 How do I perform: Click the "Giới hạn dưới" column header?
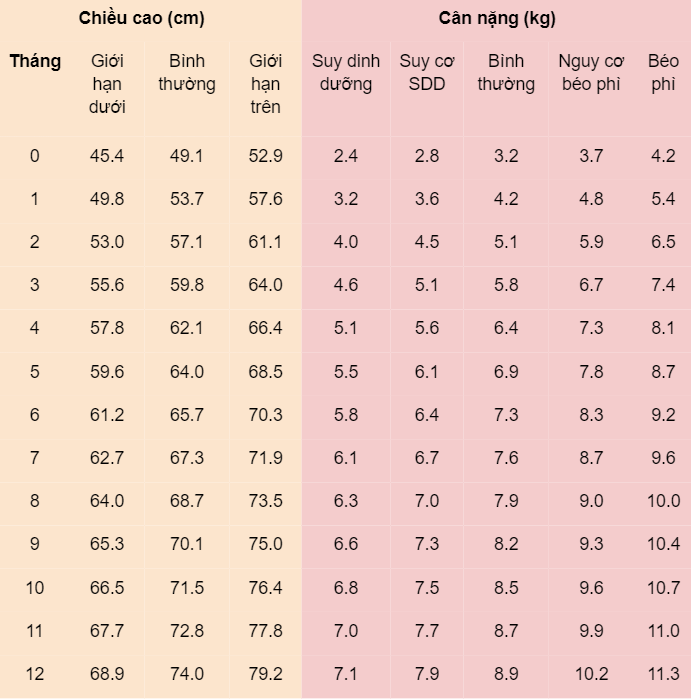pyautogui.click(x=107, y=84)
